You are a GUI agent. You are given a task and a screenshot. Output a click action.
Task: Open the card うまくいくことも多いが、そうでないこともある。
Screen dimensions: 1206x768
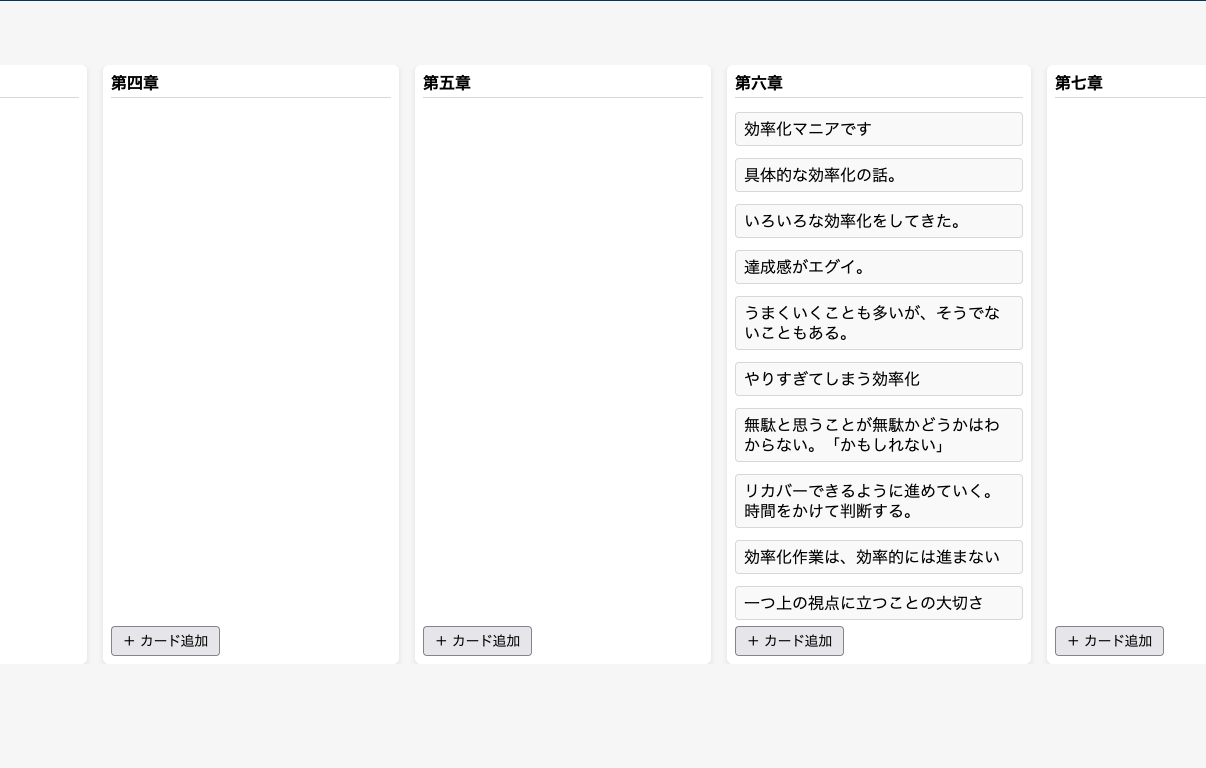pyautogui.click(x=879, y=323)
